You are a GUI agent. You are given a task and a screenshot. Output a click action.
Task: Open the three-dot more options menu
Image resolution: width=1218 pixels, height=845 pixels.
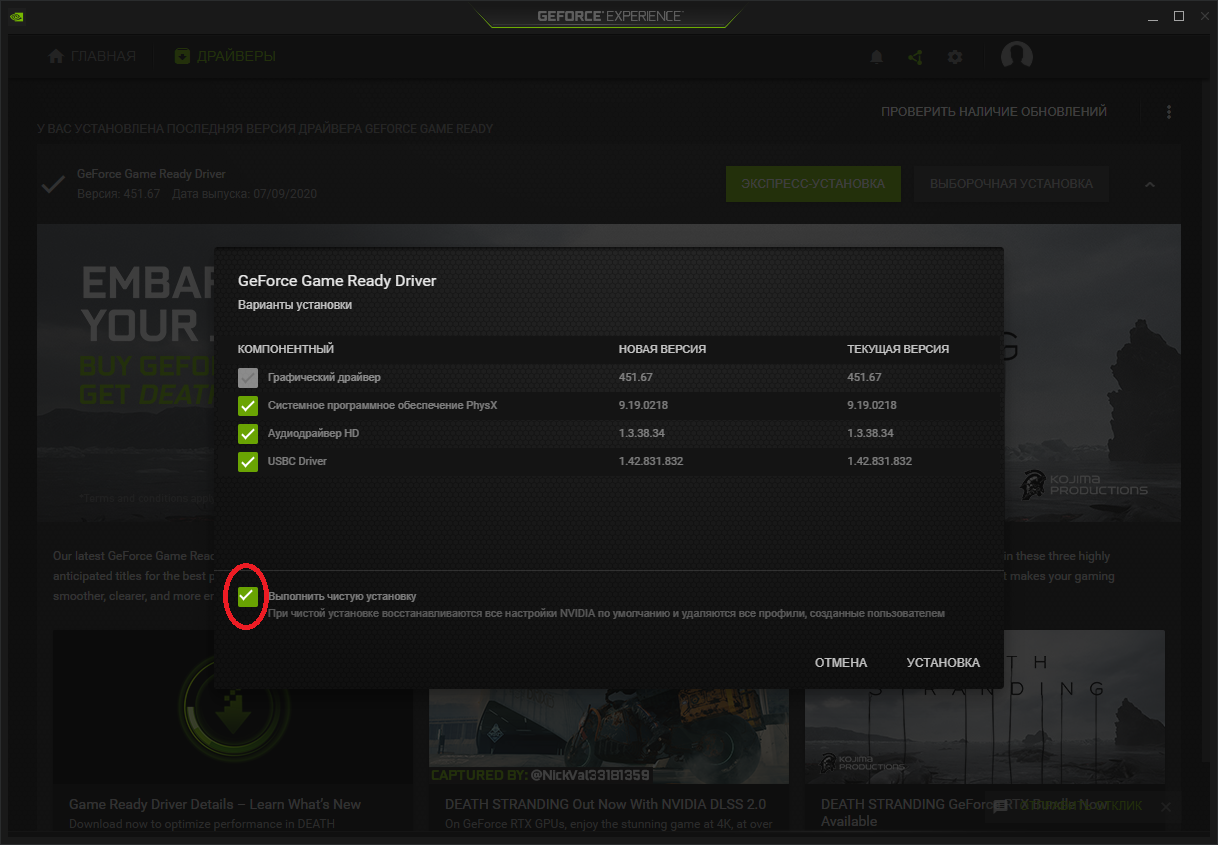[x=1168, y=112]
